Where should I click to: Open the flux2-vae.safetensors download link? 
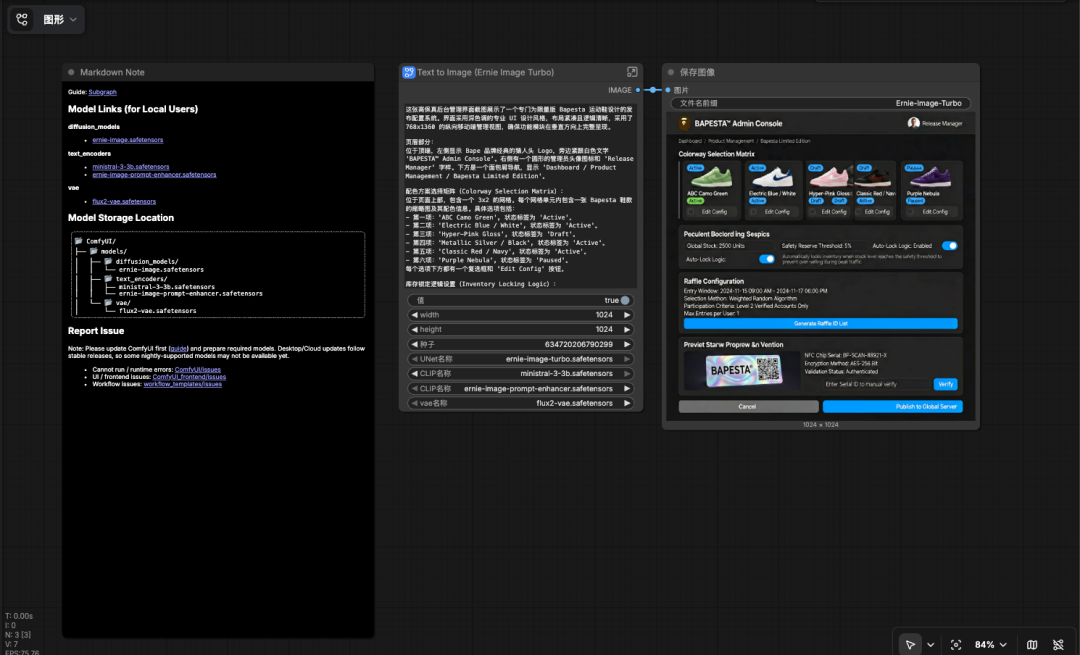point(124,201)
